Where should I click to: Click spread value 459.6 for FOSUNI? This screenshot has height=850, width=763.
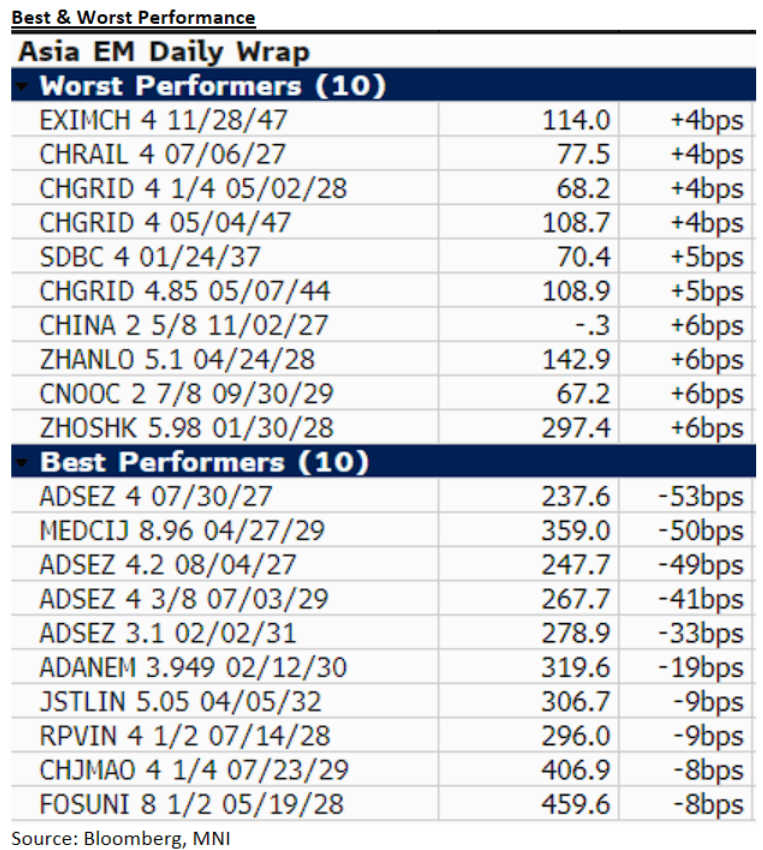(576, 804)
